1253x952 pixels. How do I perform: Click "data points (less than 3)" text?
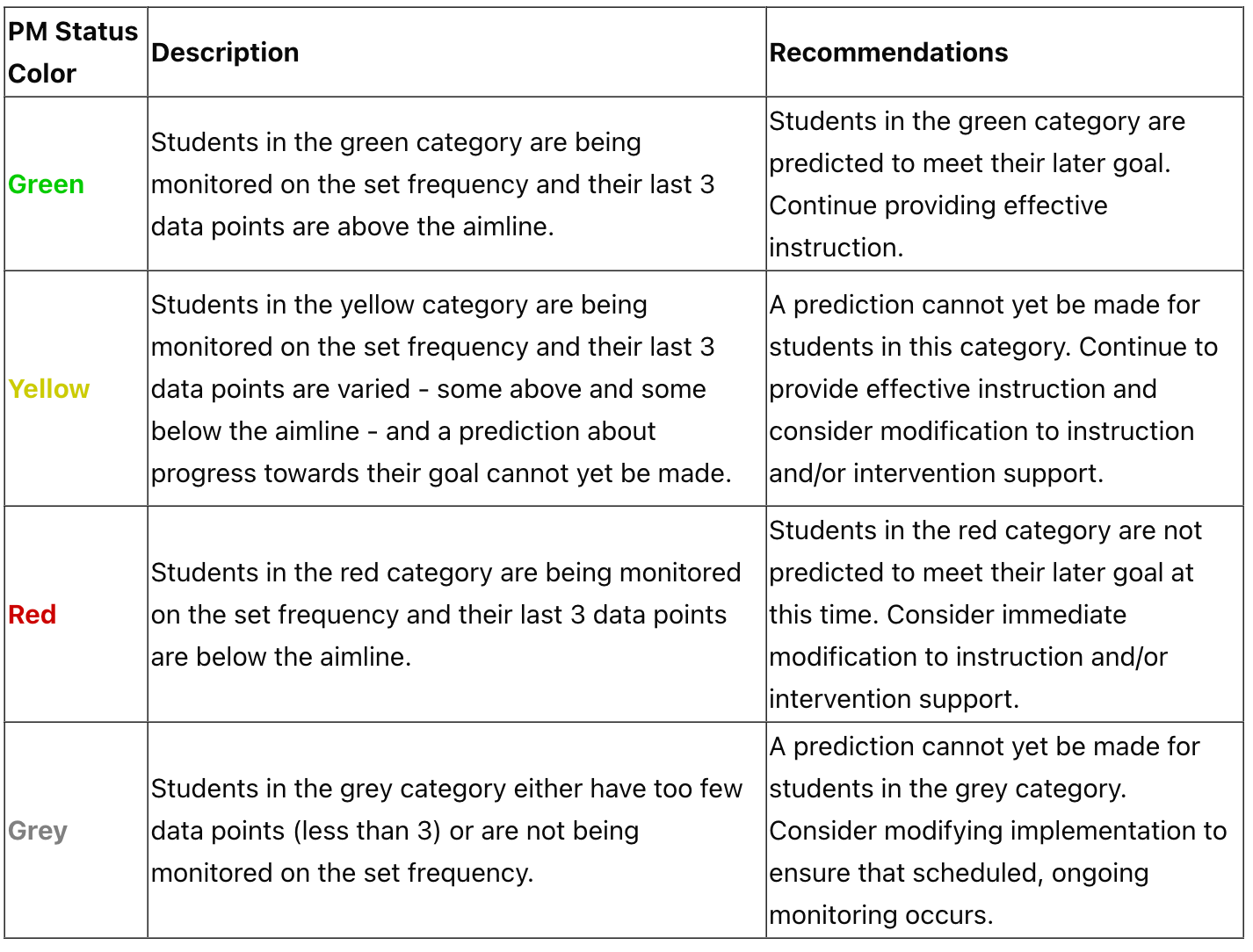[x=296, y=831]
